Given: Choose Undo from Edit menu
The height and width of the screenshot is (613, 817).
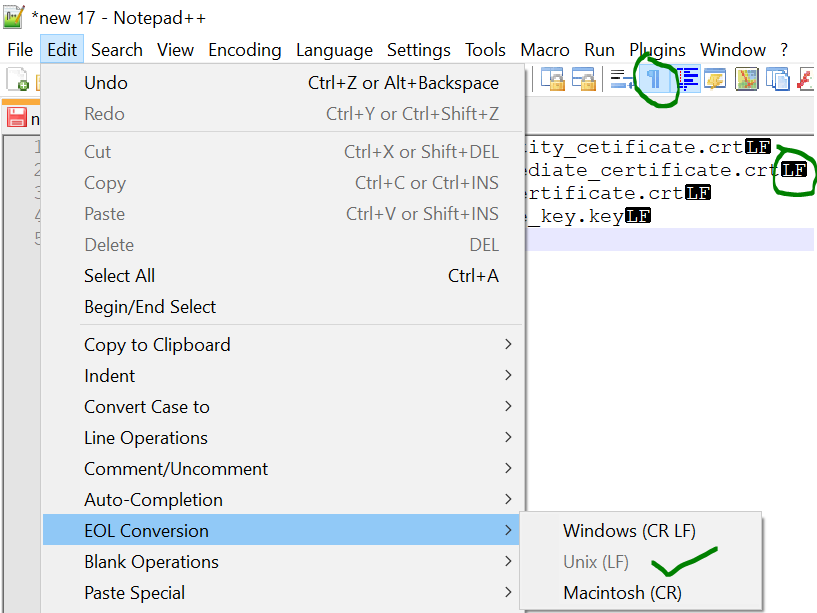Looking at the screenshot, I should point(282,83).
